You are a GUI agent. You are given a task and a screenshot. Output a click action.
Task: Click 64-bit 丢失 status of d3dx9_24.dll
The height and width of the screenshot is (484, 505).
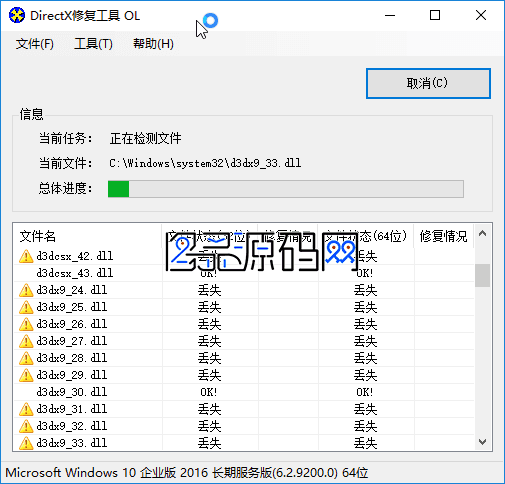365,290
